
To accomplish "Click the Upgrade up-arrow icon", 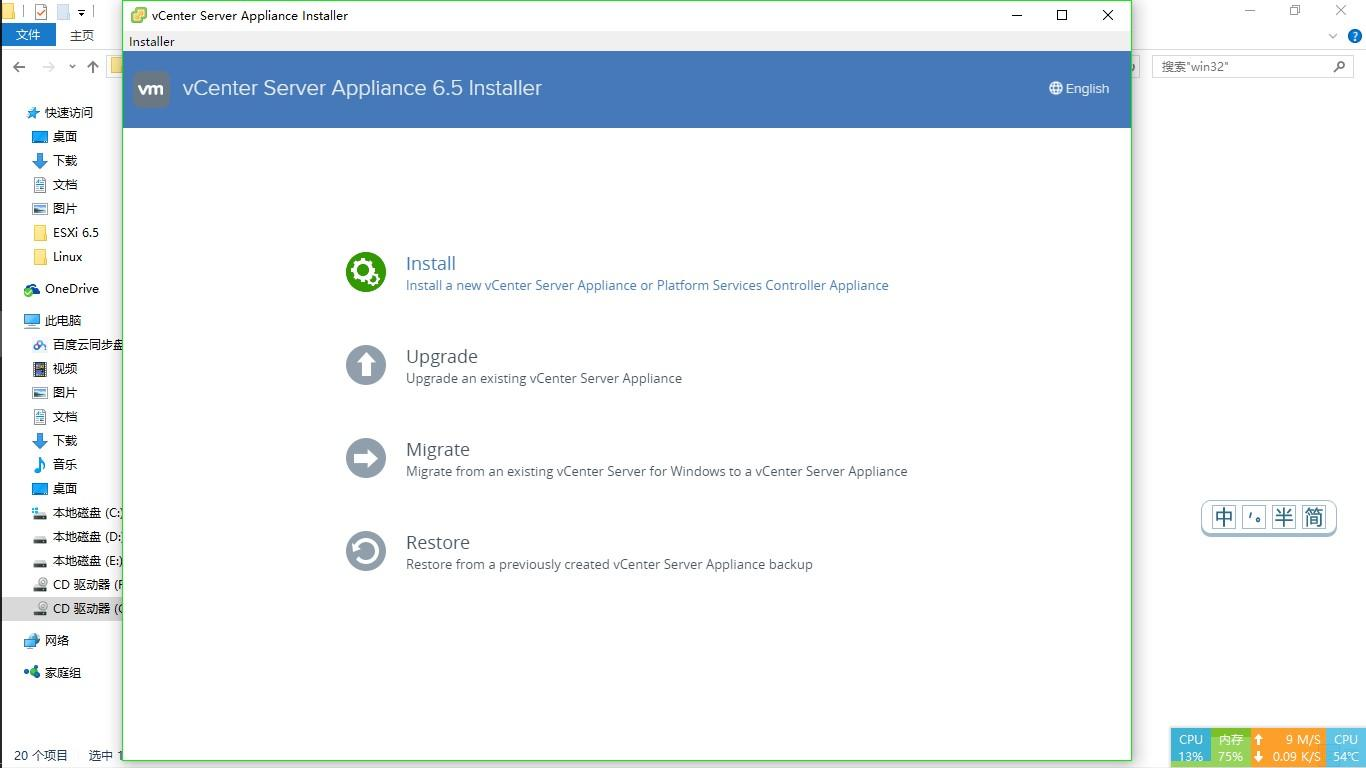I will tap(366, 365).
